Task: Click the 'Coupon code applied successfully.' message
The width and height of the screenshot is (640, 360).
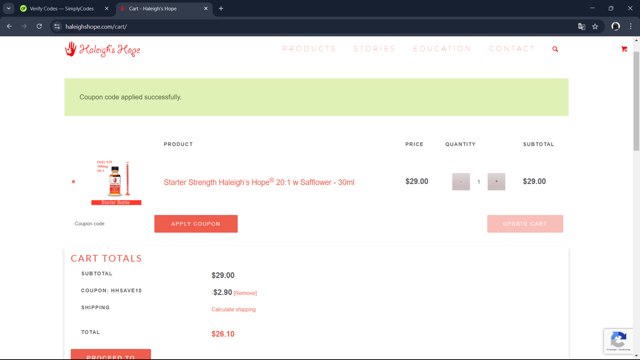Action: pos(130,97)
